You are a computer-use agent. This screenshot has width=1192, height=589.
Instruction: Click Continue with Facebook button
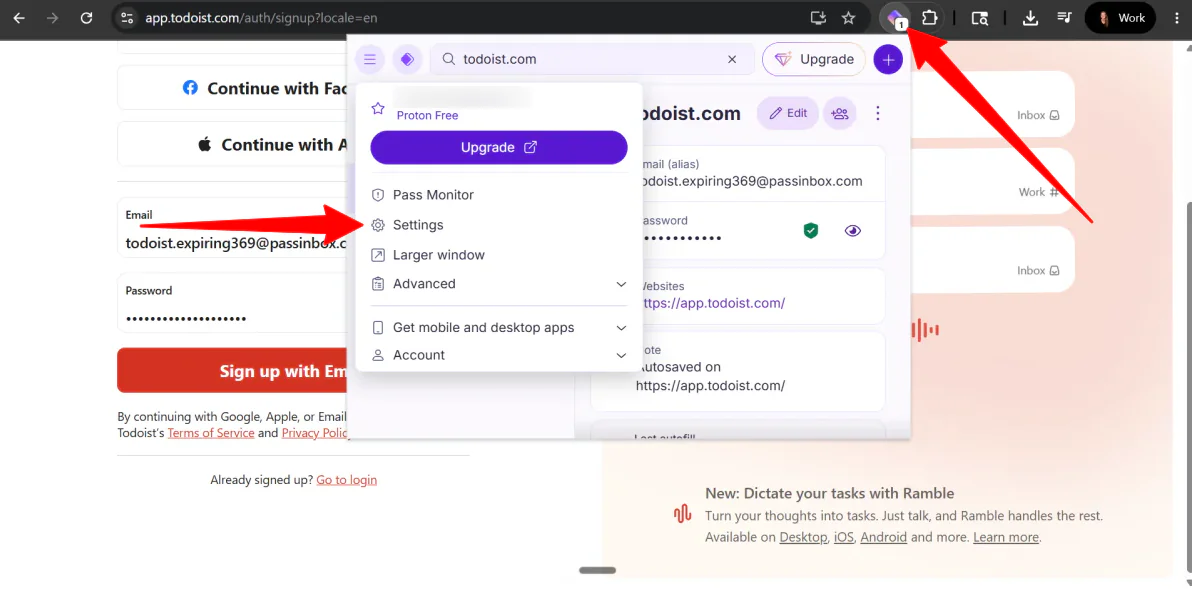coord(233,87)
